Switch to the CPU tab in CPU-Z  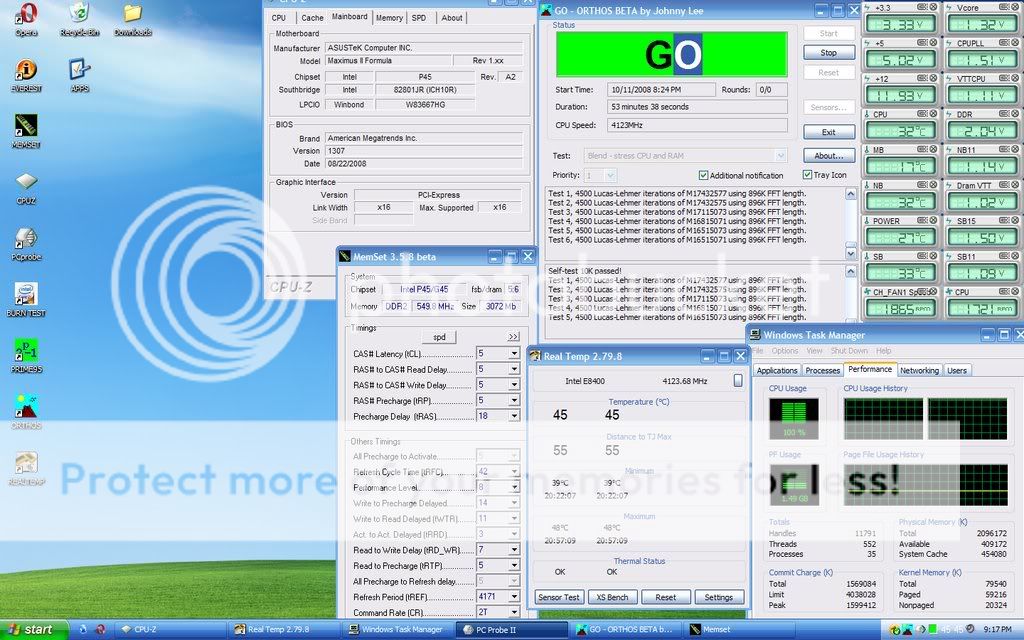[x=279, y=18]
